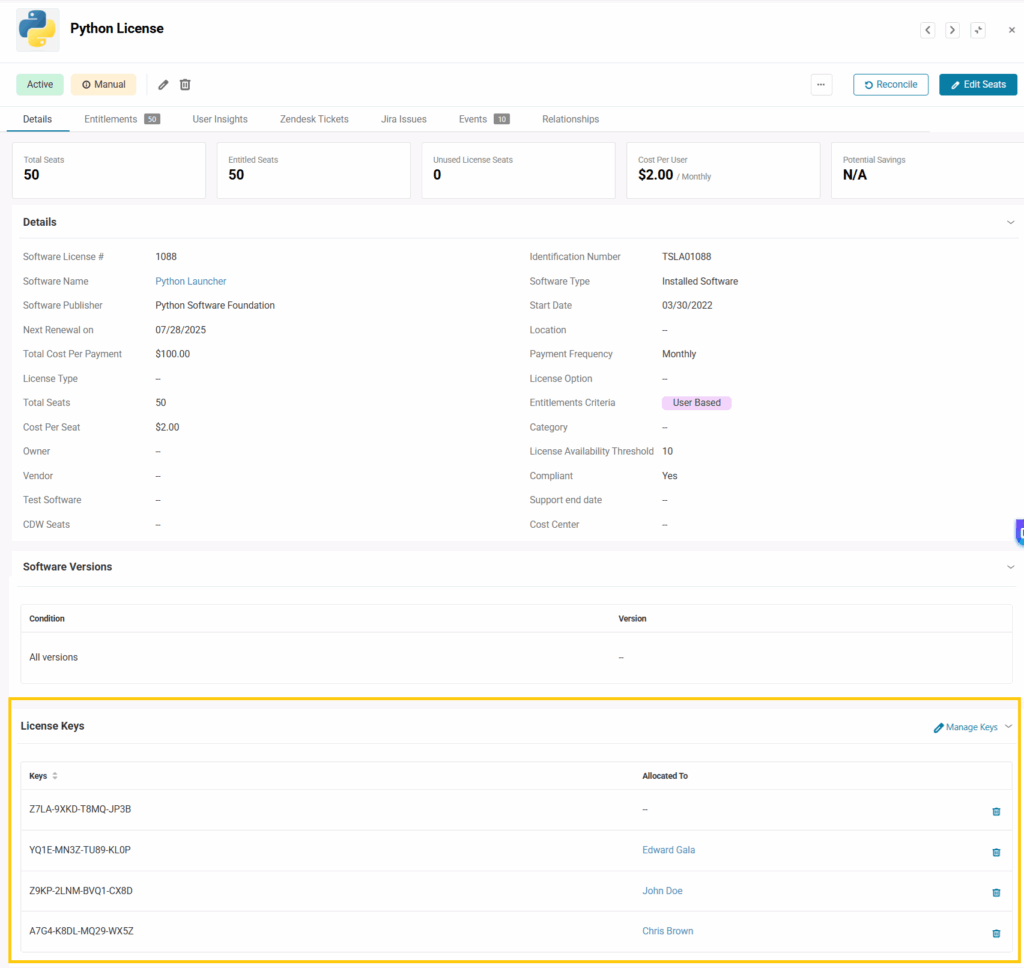Delete key YQ1E-MN3Z-TU89-KL0P
The image size is (1024, 968).
996,852
